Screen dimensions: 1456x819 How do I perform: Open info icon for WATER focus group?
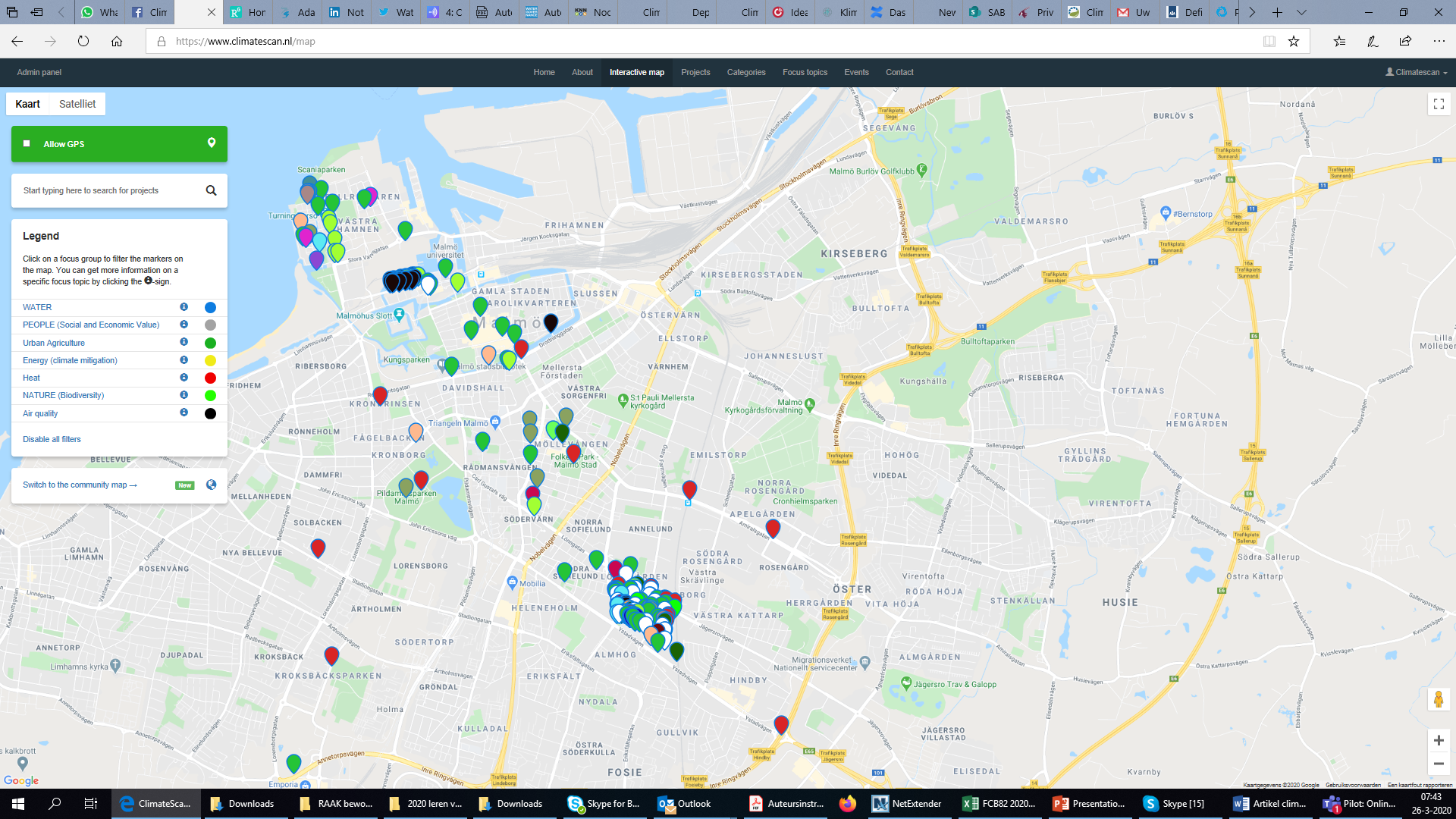pos(184,307)
